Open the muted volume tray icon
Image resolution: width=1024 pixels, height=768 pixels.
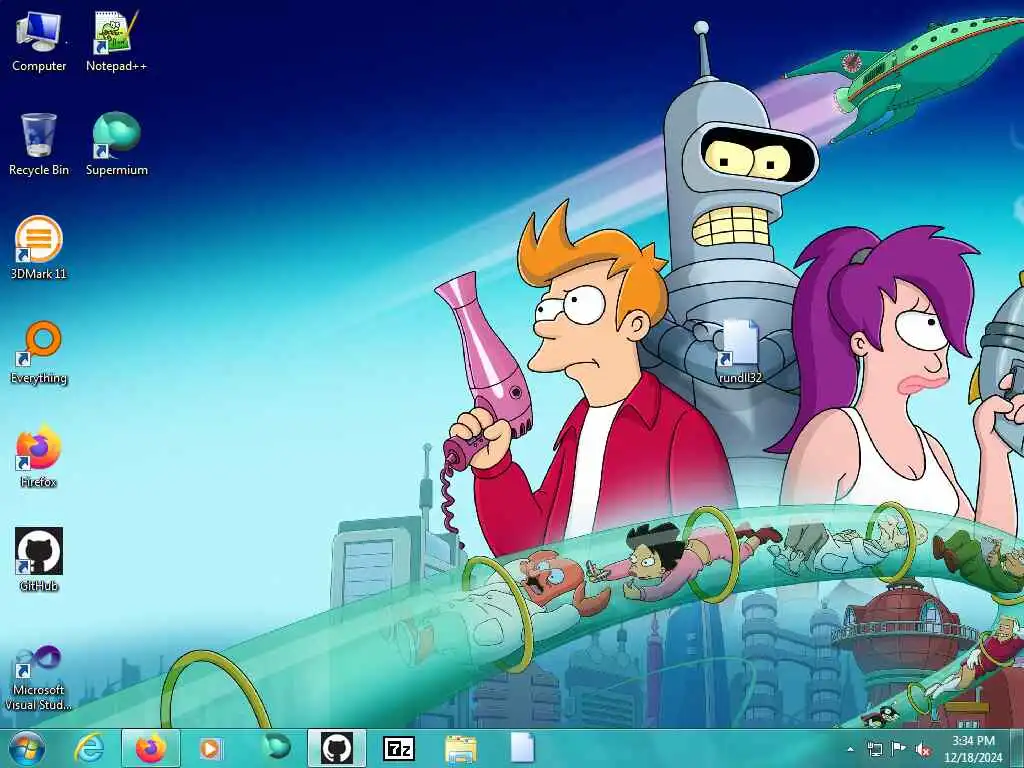923,749
